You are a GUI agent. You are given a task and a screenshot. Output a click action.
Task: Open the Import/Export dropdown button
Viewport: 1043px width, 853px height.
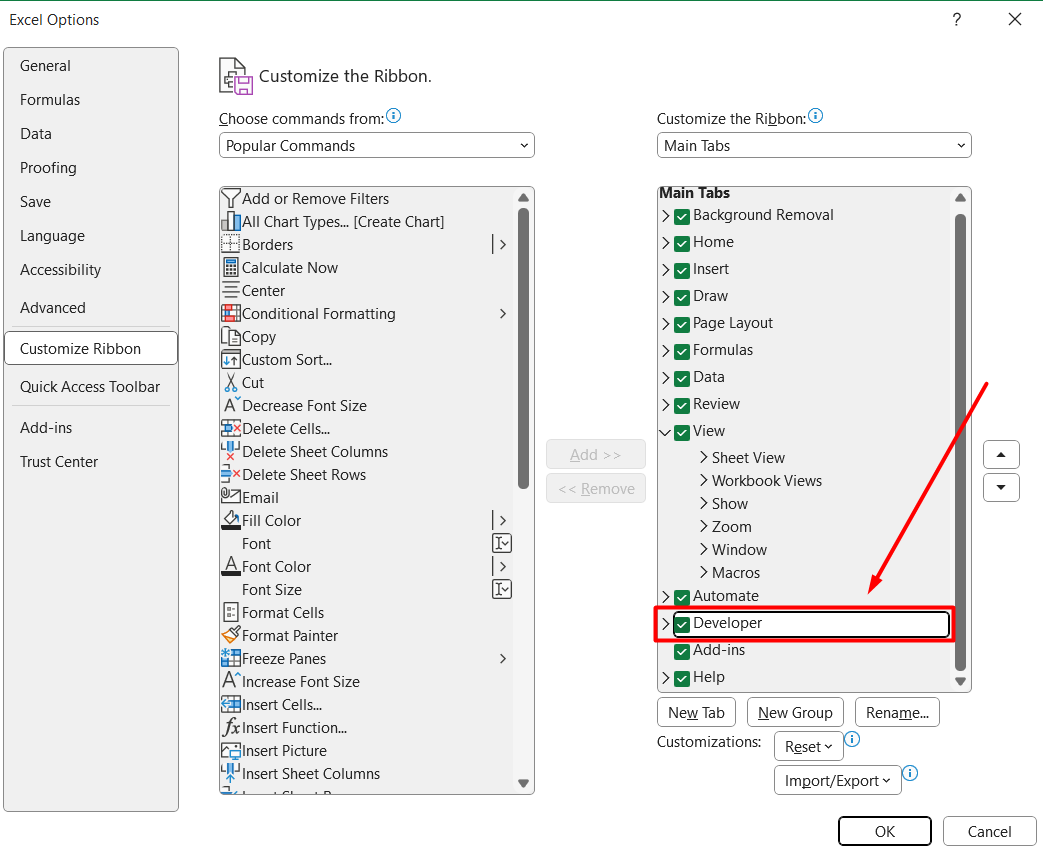837,780
